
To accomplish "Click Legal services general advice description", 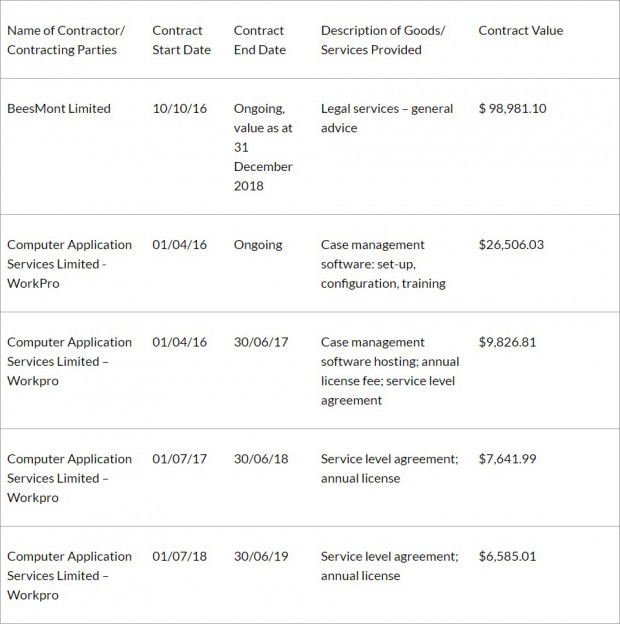I will (x=387, y=118).
